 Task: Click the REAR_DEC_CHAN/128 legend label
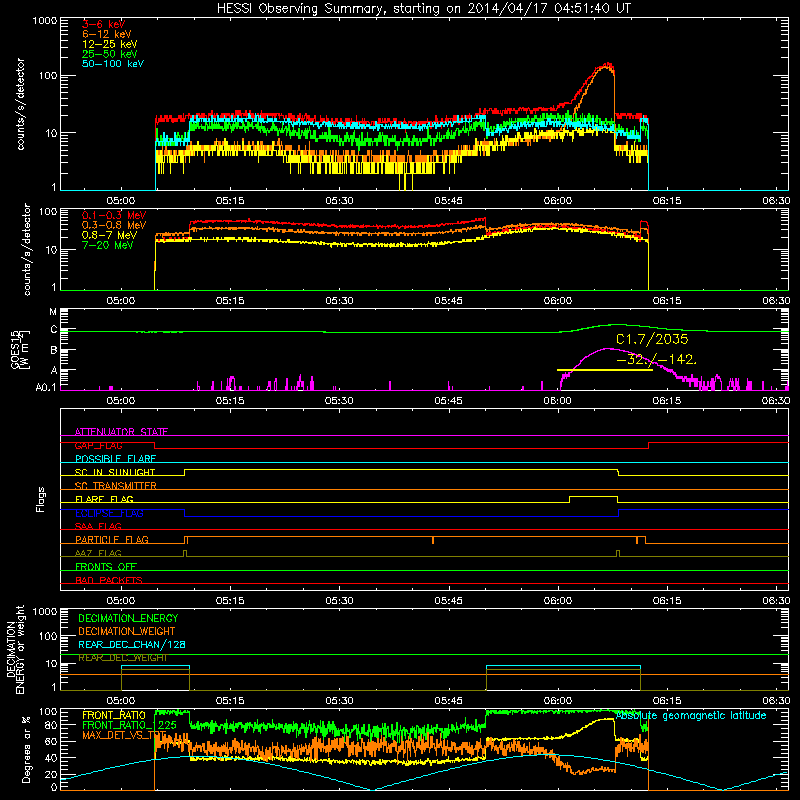(x=132, y=644)
